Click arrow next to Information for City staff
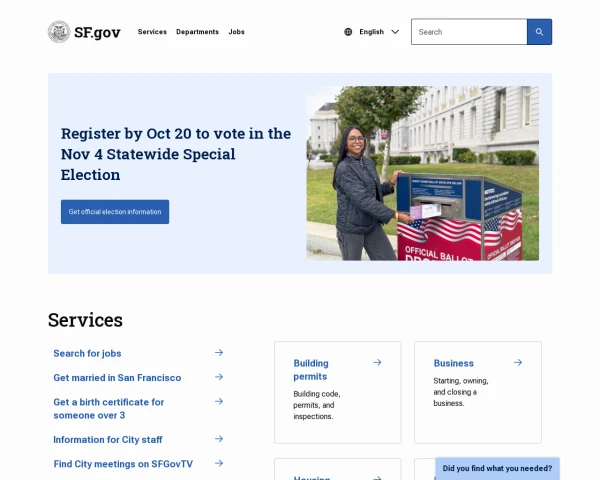The image size is (600, 480). pyautogui.click(x=219, y=439)
